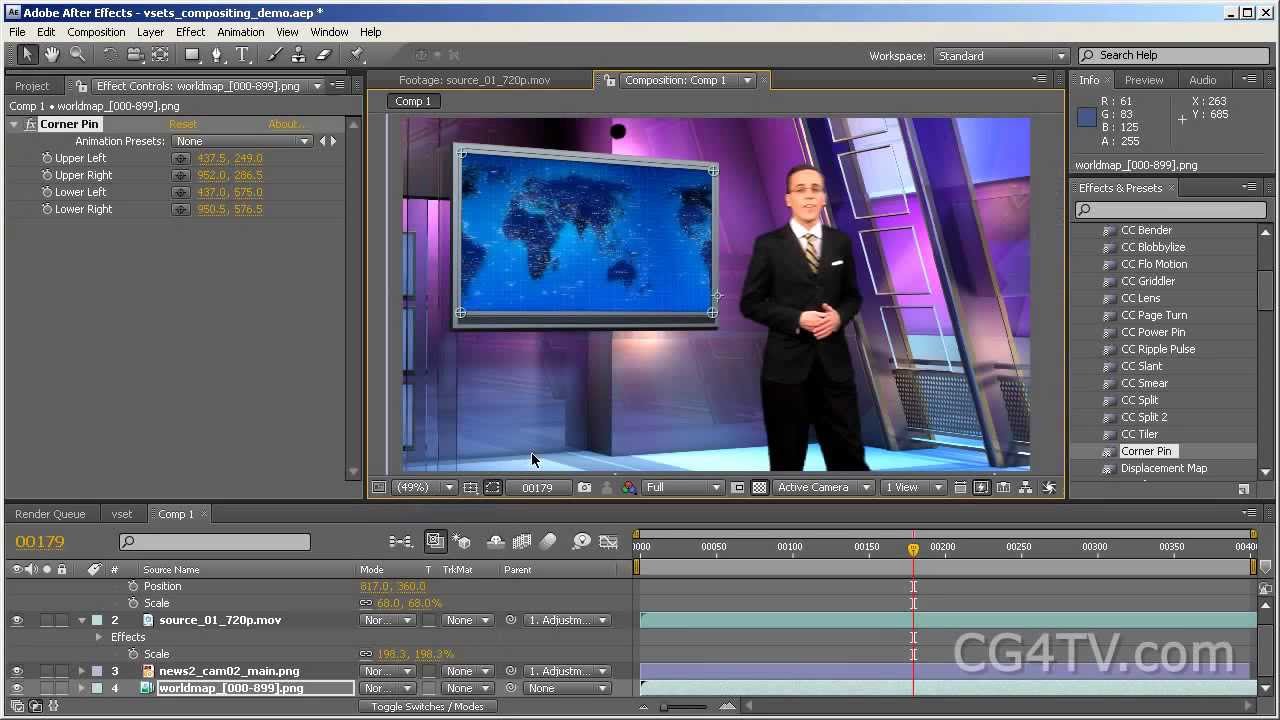Open the comp flowchart icon
The height and width of the screenshot is (720, 1280).
tap(1025, 487)
